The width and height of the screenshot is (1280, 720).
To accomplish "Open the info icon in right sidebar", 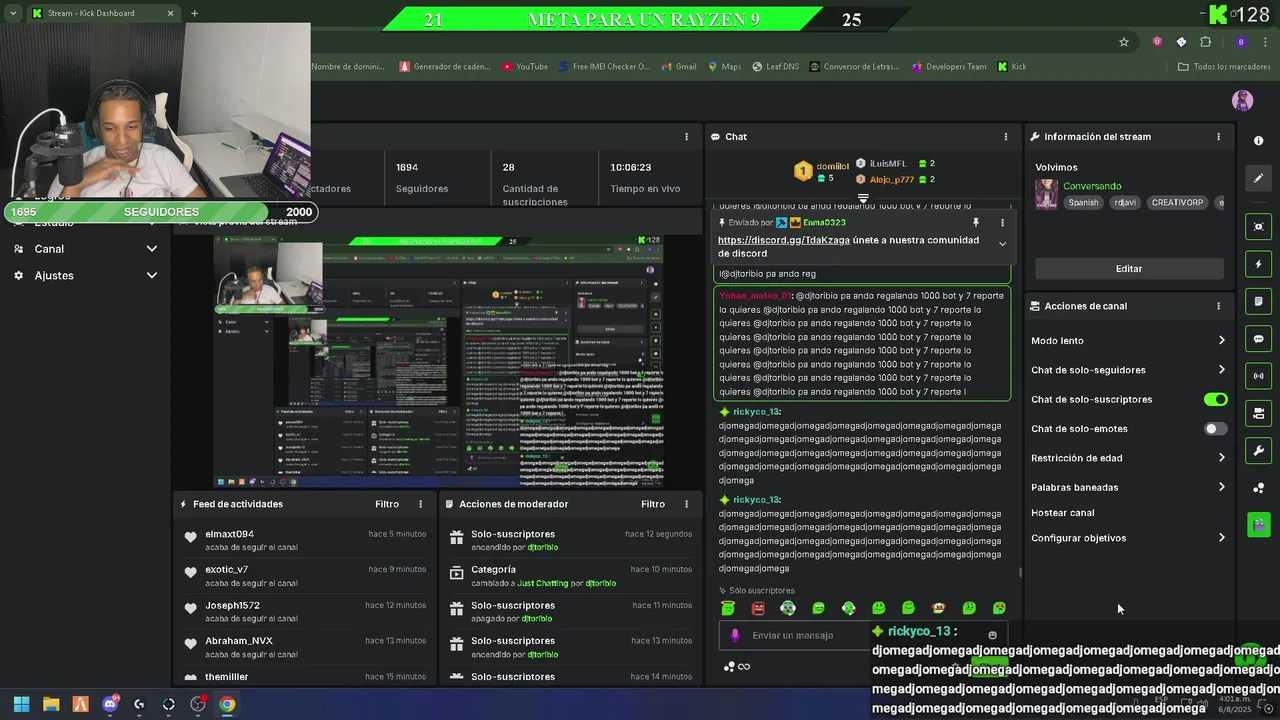I will (1259, 141).
